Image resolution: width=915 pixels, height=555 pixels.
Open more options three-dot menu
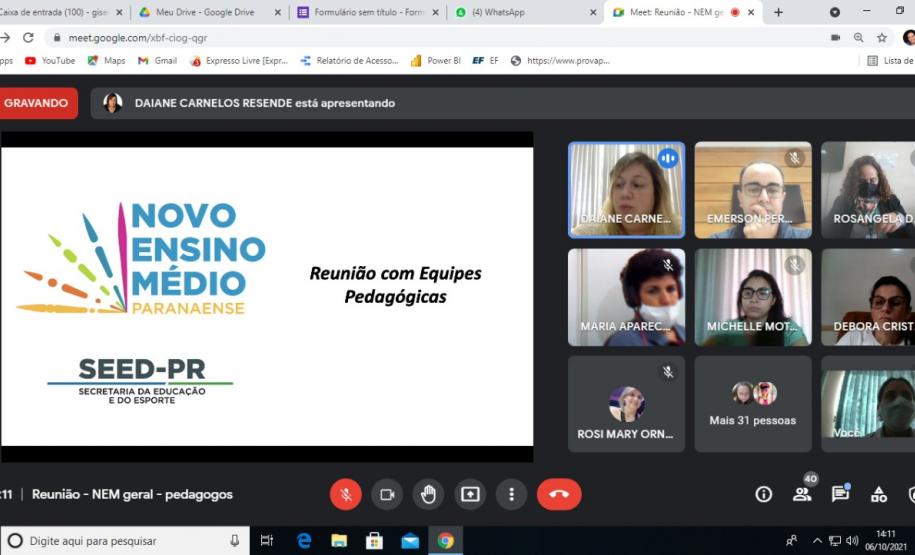511,494
